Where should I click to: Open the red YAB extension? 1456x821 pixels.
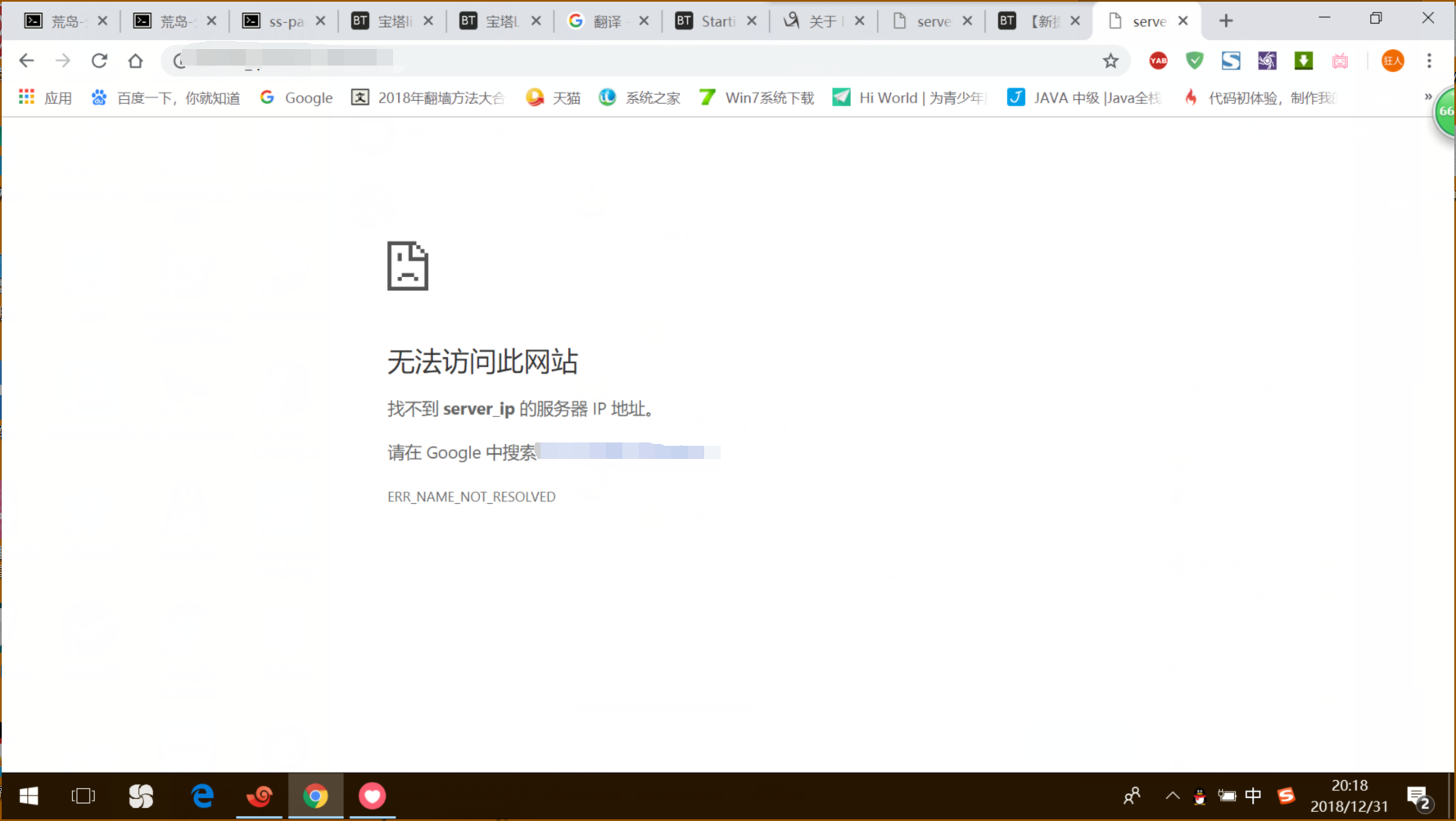pyautogui.click(x=1158, y=61)
